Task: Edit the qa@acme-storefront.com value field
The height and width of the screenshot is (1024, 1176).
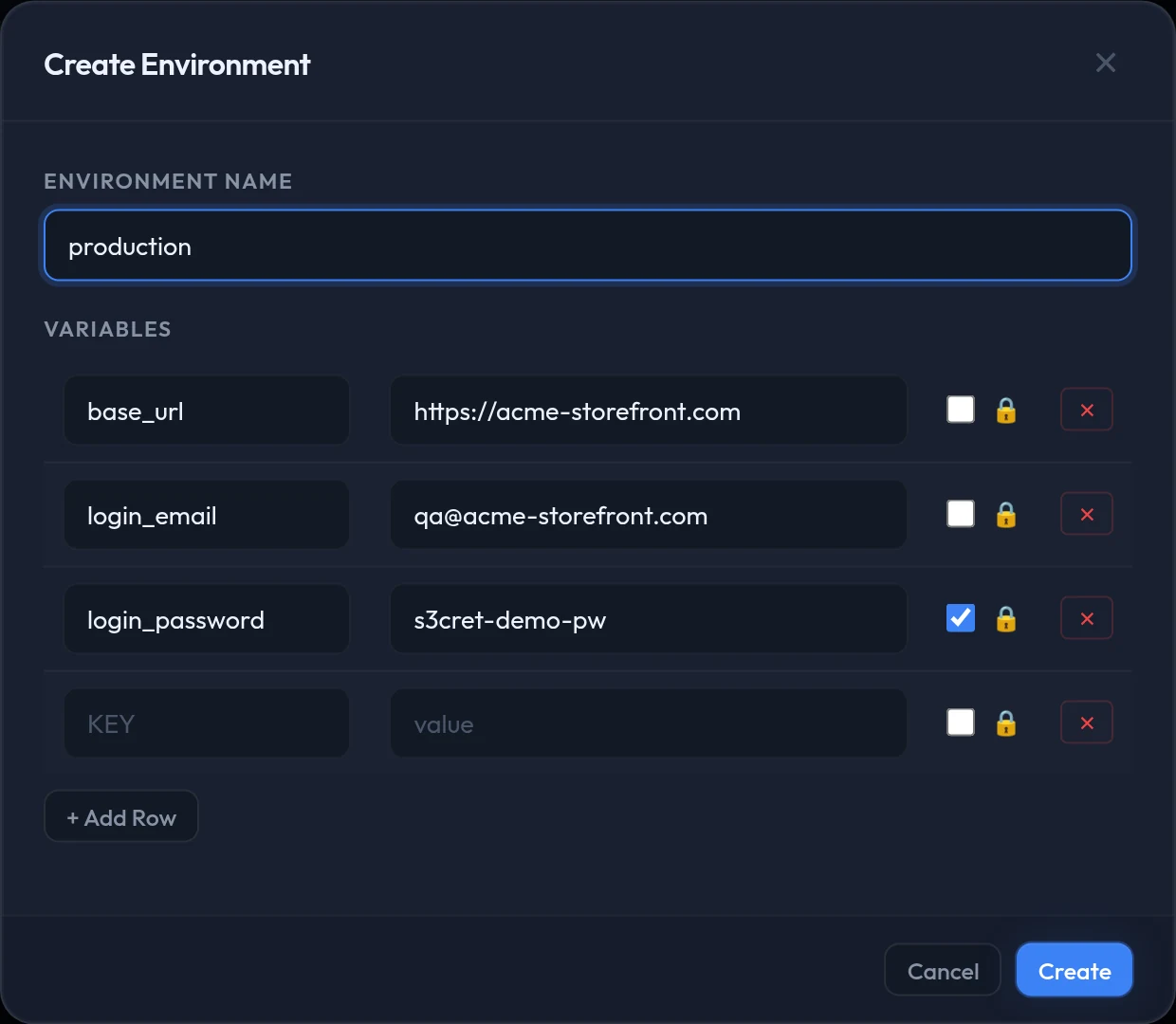Action: [649, 515]
